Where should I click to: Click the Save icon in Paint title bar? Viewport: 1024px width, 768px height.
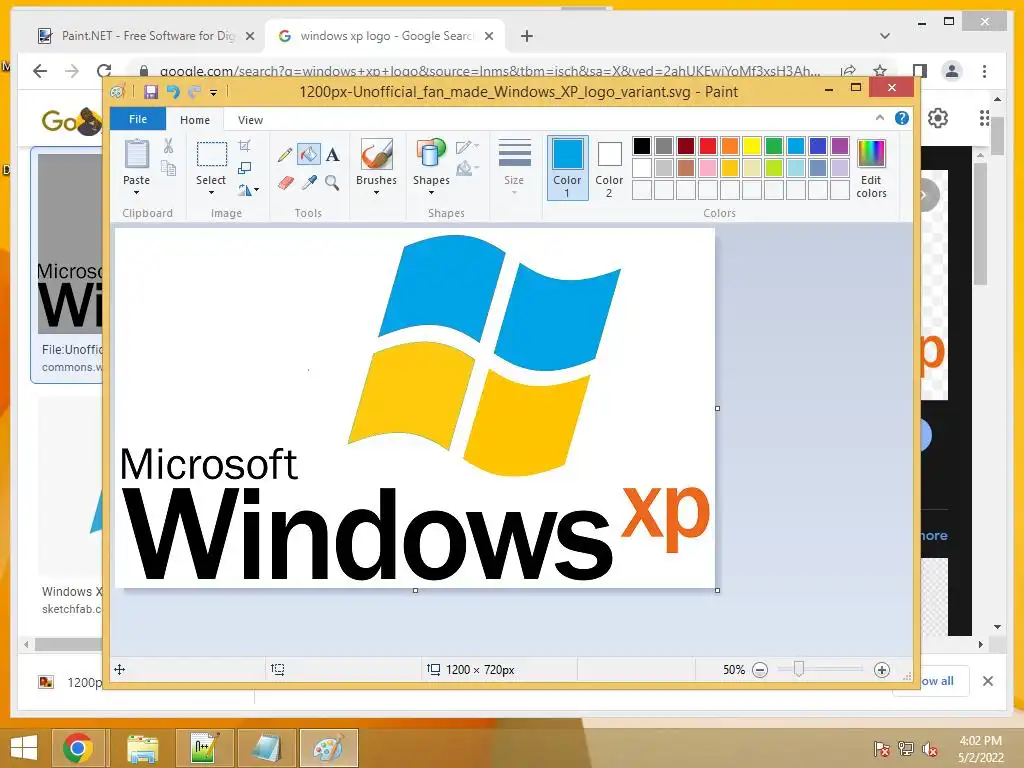point(151,92)
